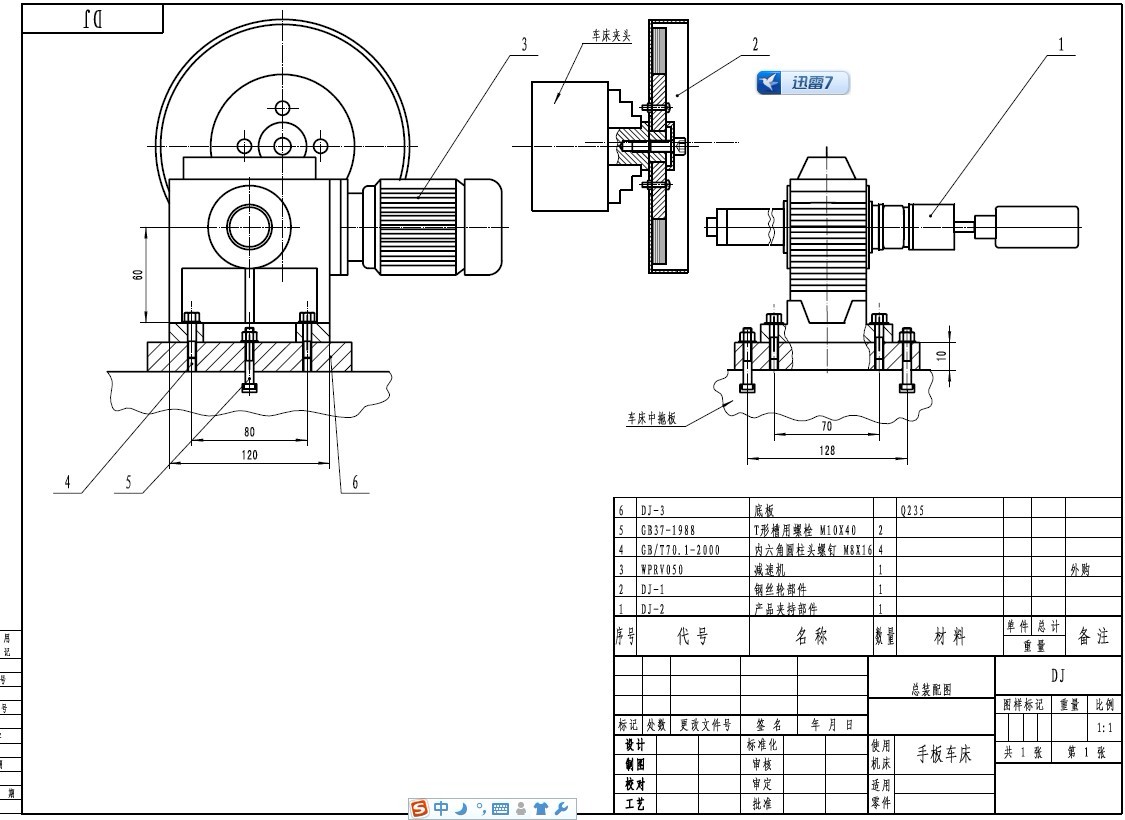Click the 120 dimension value
This screenshot has height=820, width=1125.
[249, 455]
